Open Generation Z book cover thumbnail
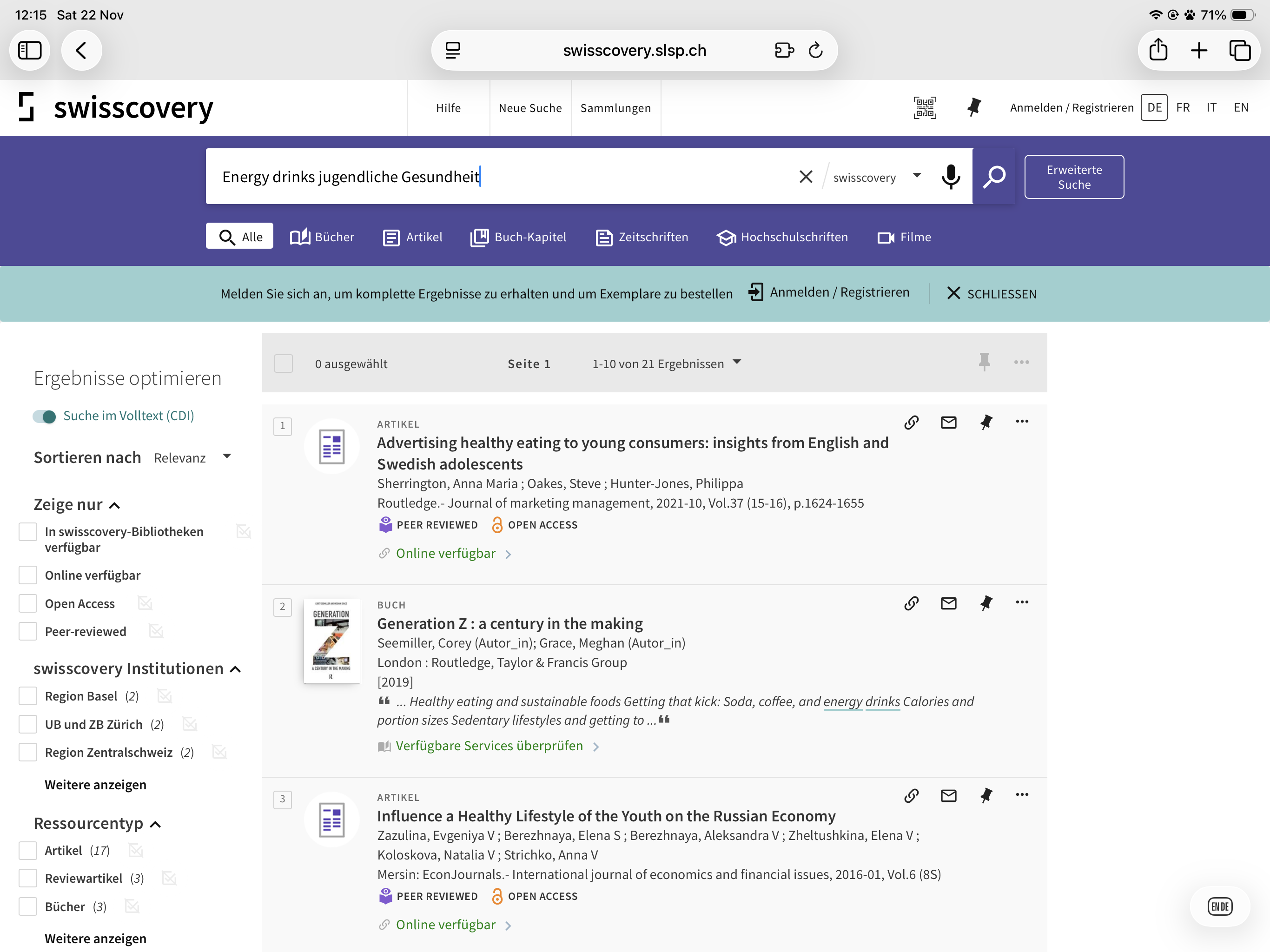1270x952 pixels. 331,640
